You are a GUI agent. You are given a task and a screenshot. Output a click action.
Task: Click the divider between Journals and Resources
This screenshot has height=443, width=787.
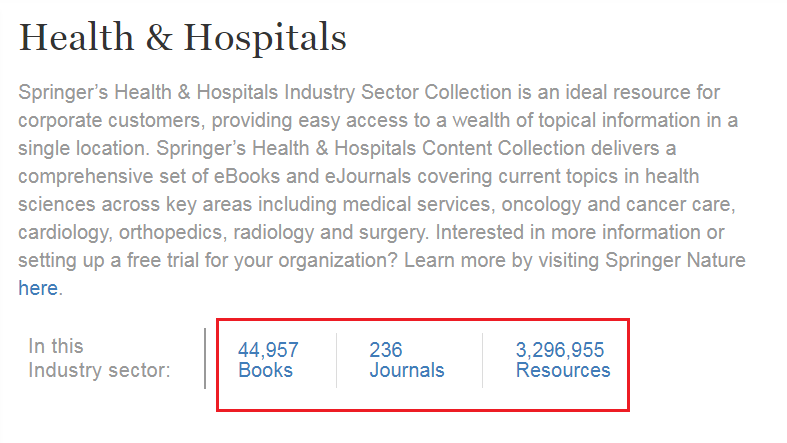482,360
